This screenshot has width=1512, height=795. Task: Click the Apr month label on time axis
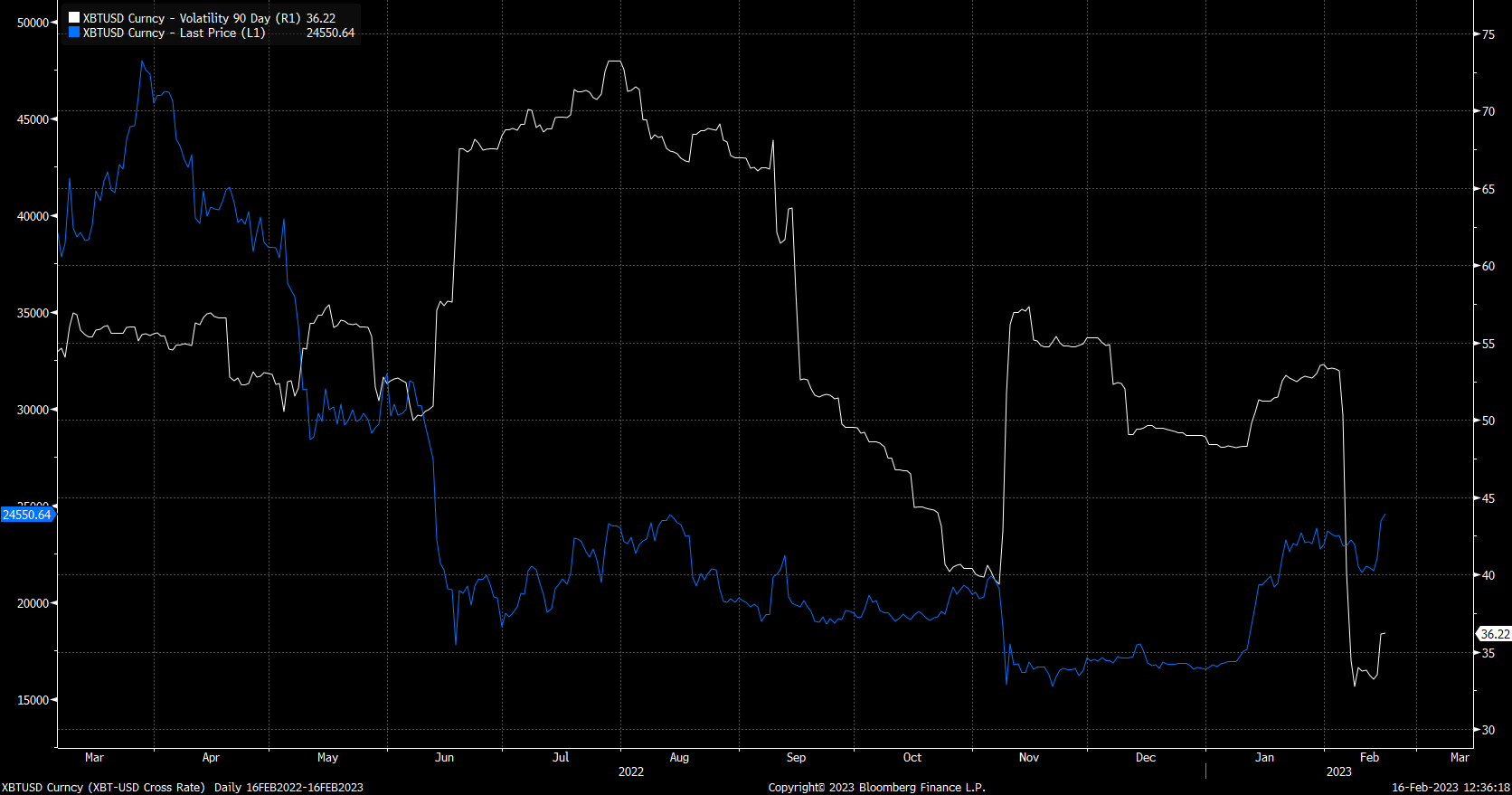point(211,758)
